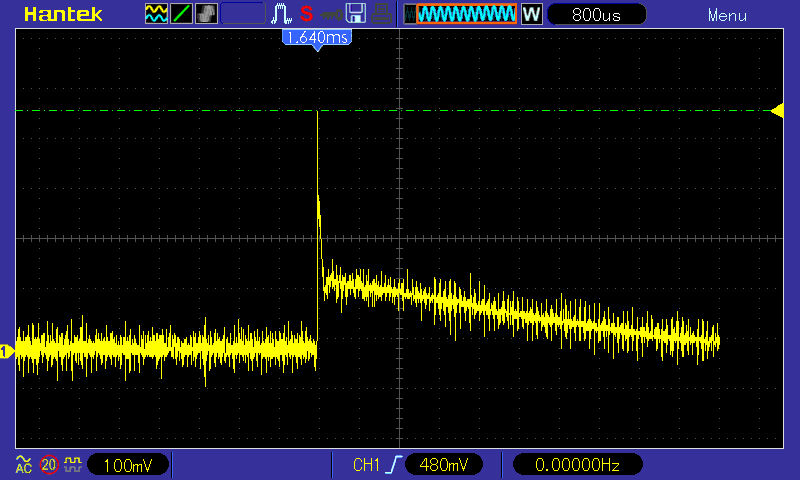This screenshot has width=800, height=480.
Task: Click the printer icon in the toolbar
Action: (381, 14)
